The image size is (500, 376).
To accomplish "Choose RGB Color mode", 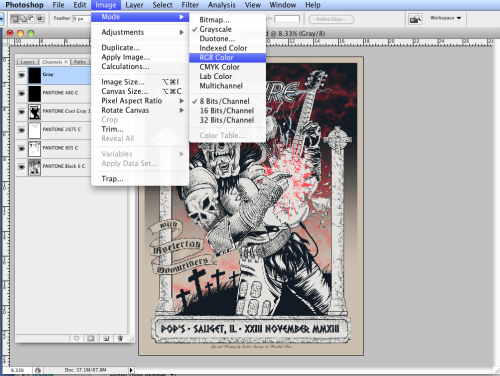I will tap(228, 58).
